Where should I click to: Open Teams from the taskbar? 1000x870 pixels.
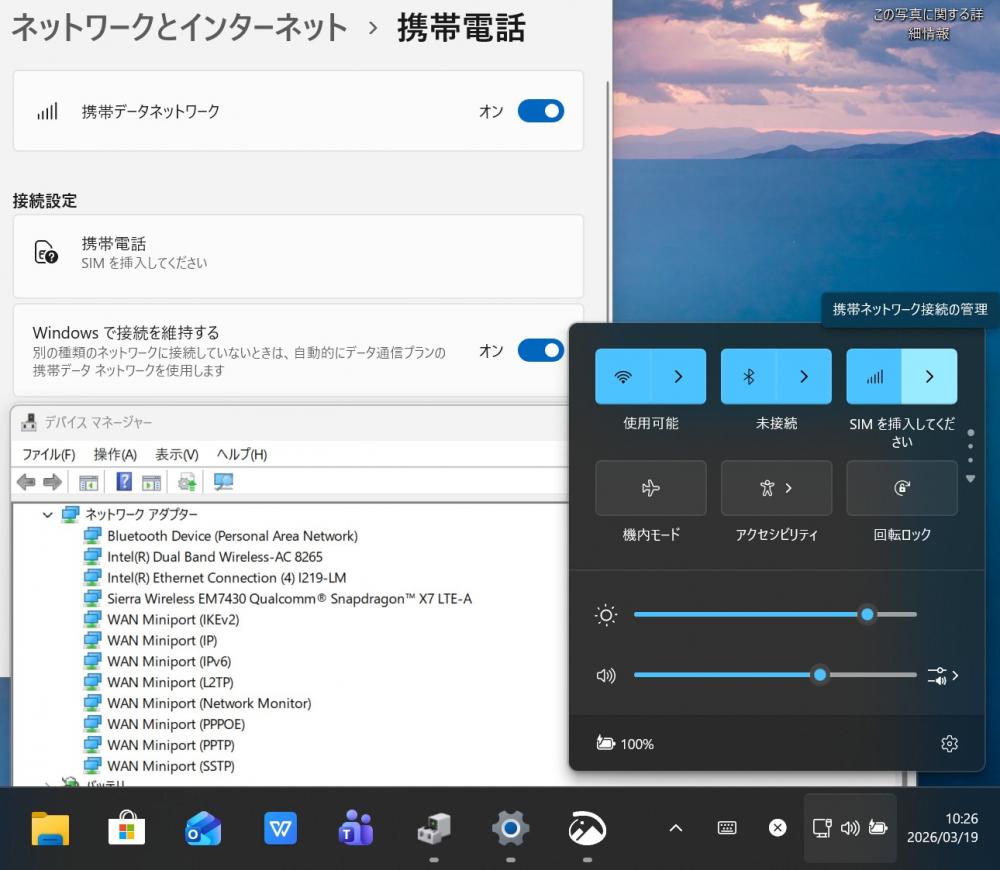coord(355,827)
